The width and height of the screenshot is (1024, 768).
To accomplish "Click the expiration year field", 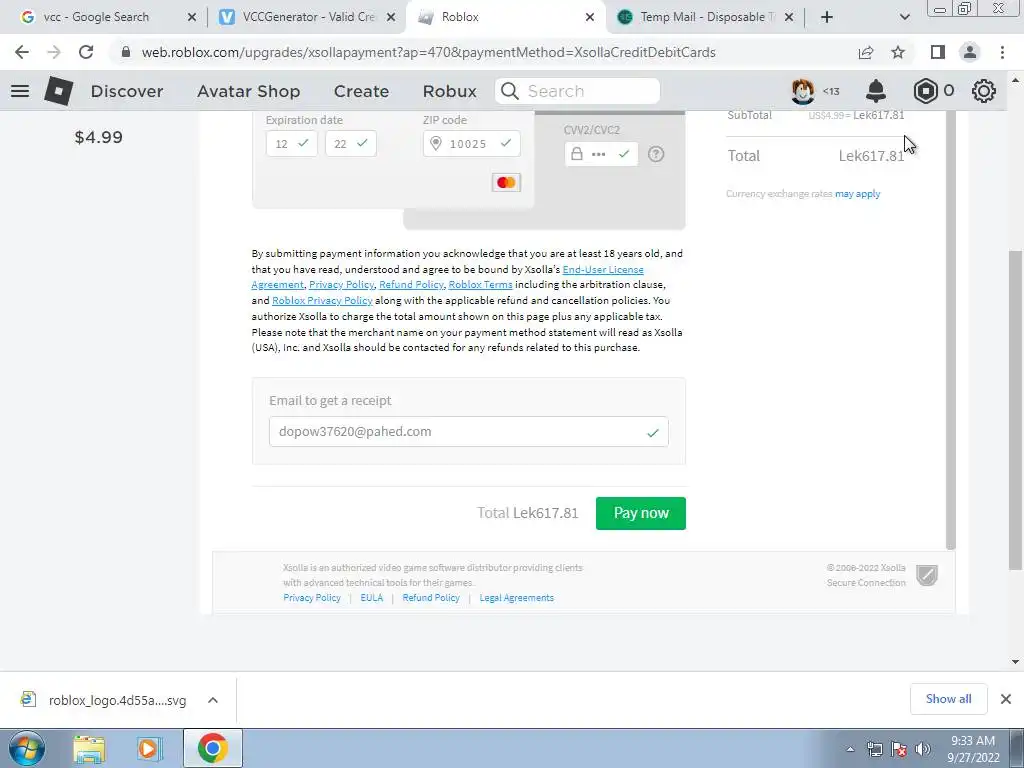I will pyautogui.click(x=351, y=144).
